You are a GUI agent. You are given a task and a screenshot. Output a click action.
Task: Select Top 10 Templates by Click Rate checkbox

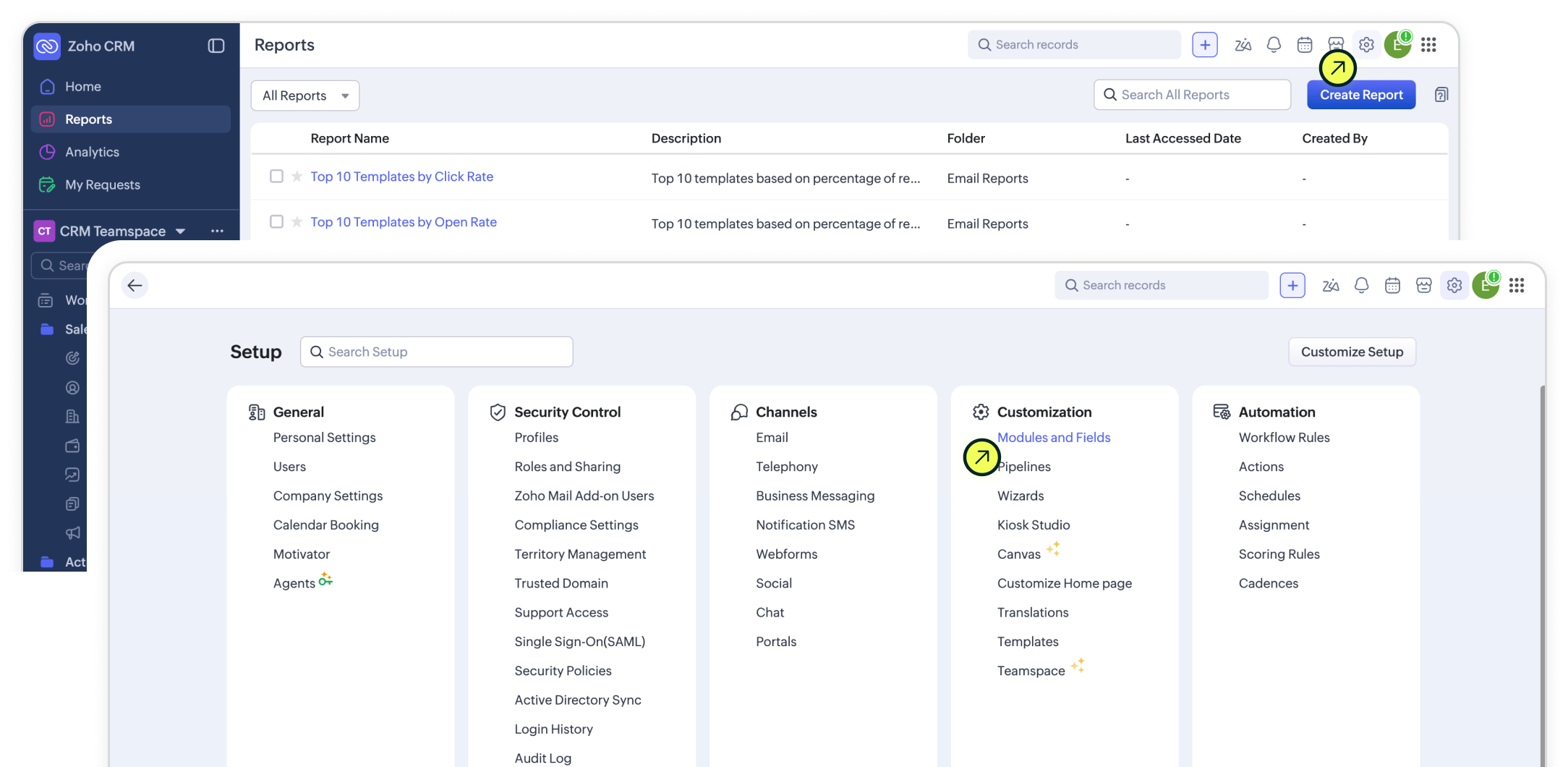(x=276, y=176)
